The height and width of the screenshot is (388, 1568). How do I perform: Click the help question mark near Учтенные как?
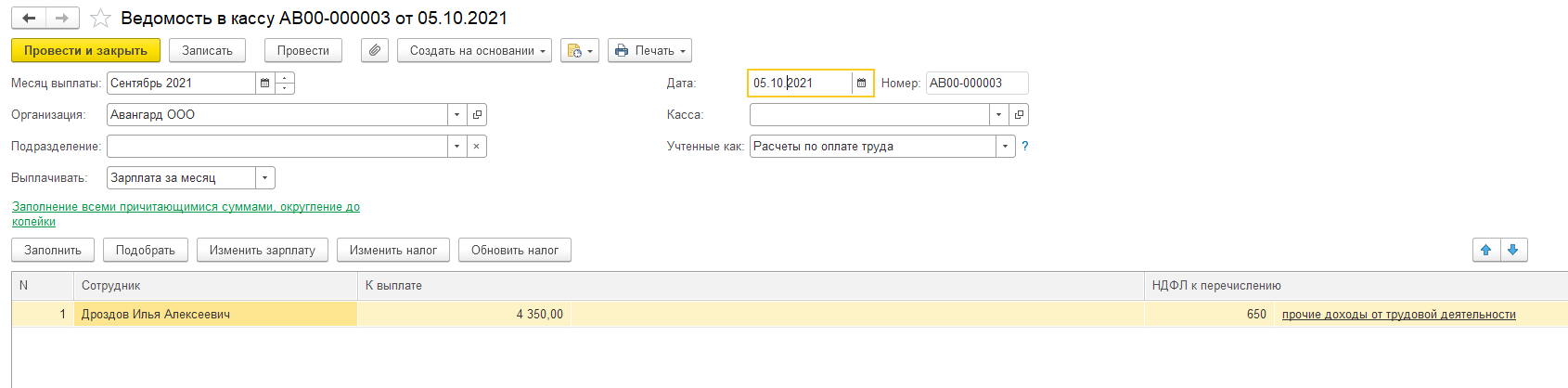tap(1025, 147)
